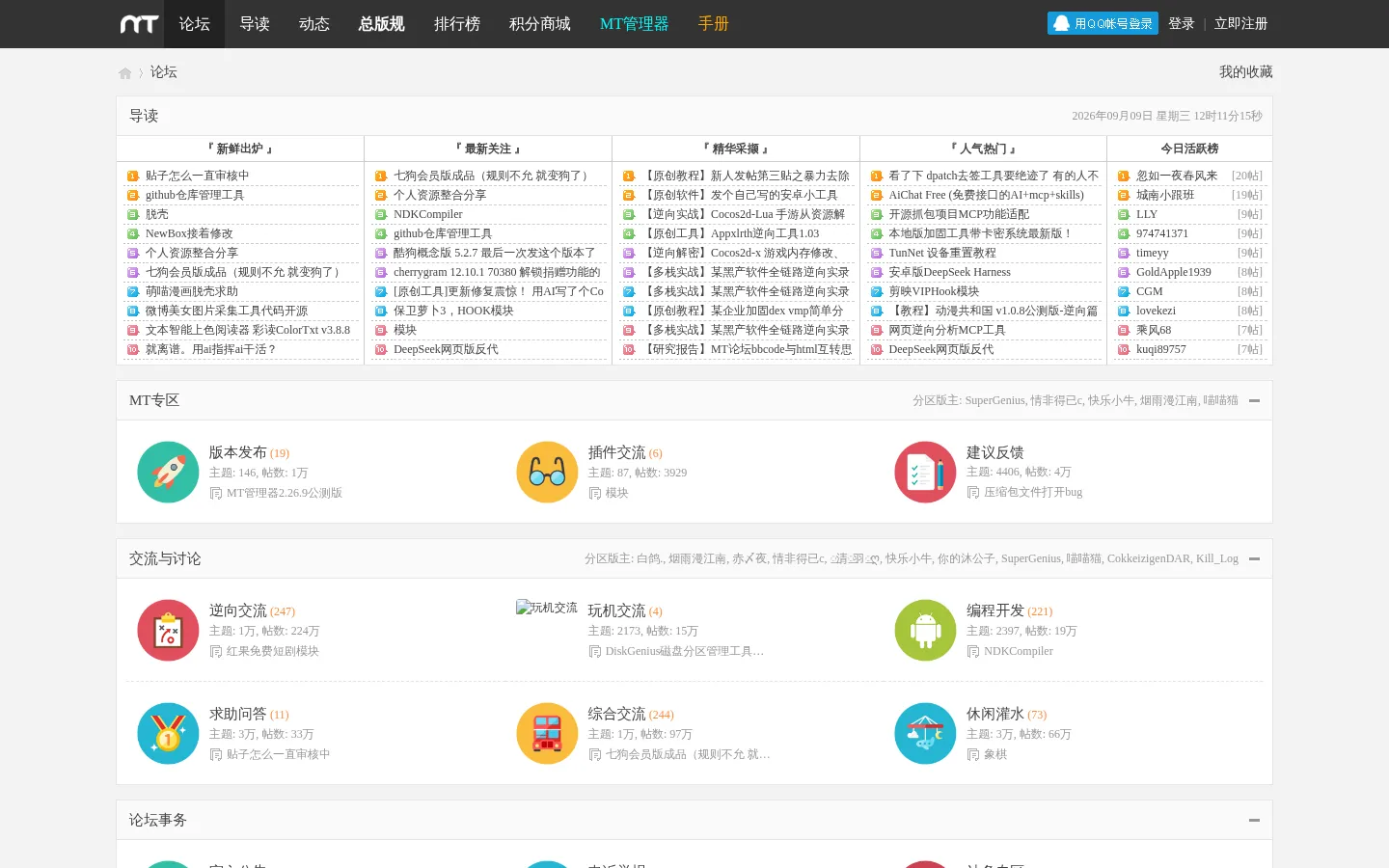
Task: Open the 建议反馈 checklist icon
Action: [x=925, y=472]
